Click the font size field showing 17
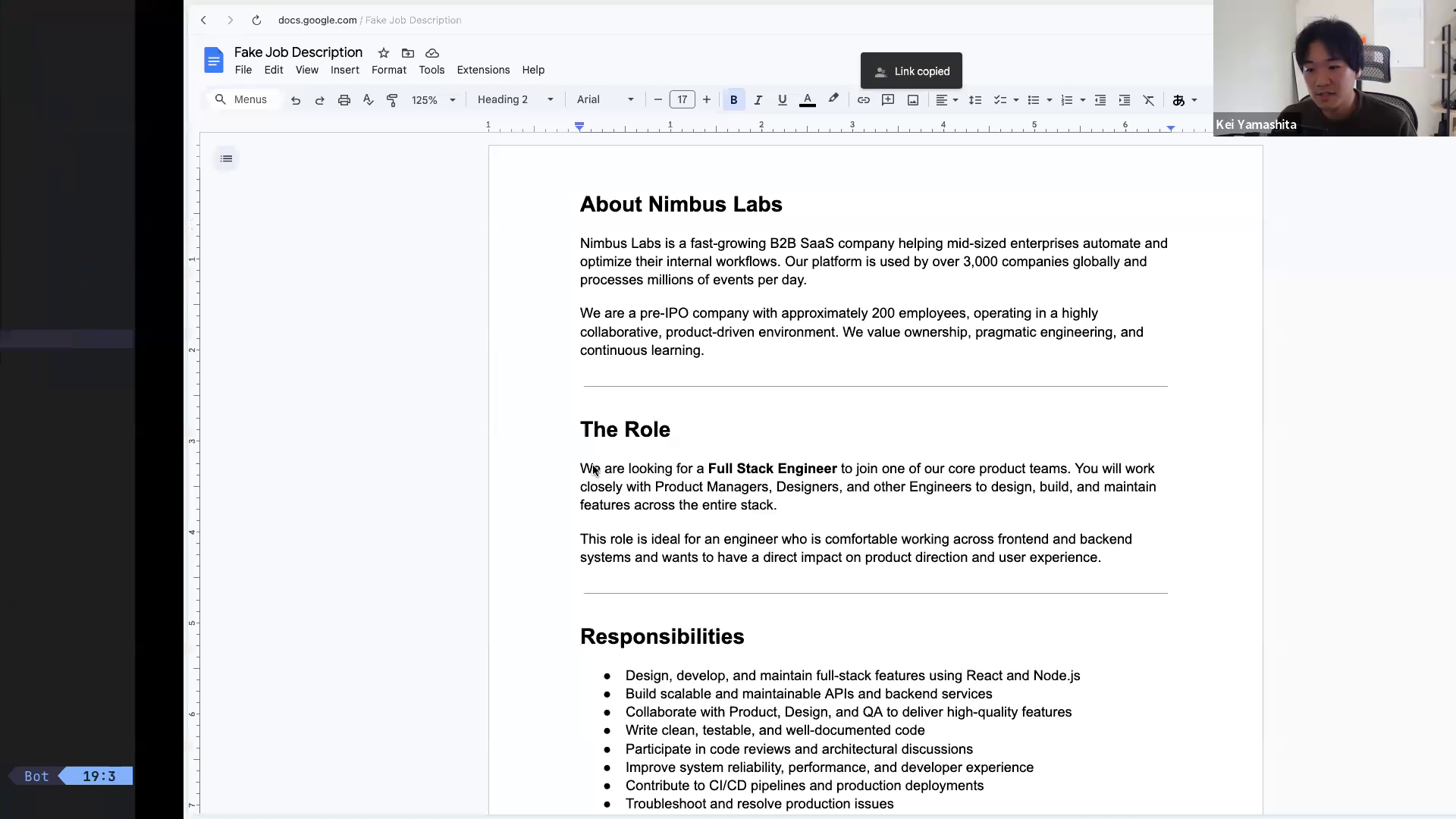The height and width of the screenshot is (819, 1456). [682, 100]
